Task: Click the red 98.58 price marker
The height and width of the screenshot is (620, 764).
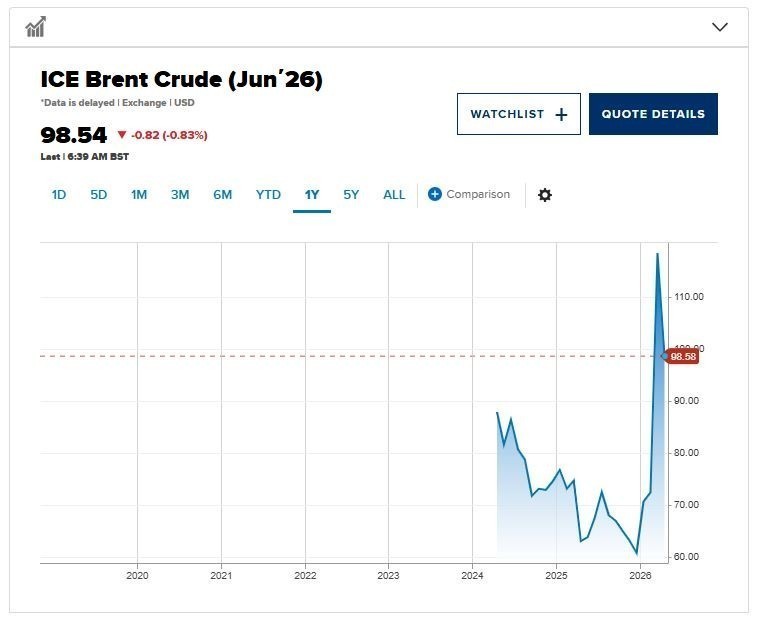Action: pyautogui.click(x=683, y=356)
